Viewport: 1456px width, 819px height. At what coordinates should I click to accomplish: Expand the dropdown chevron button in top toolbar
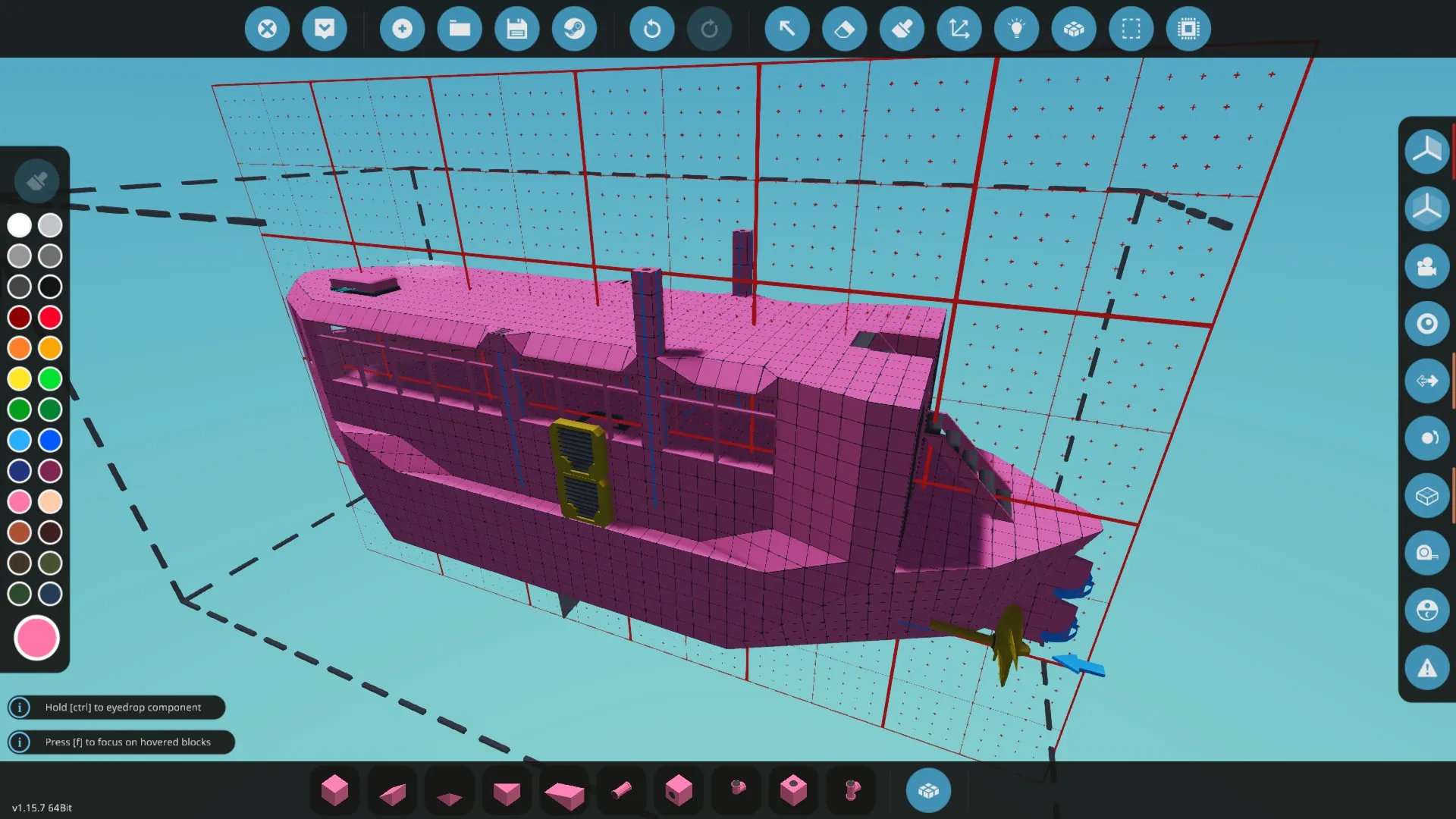(x=325, y=29)
